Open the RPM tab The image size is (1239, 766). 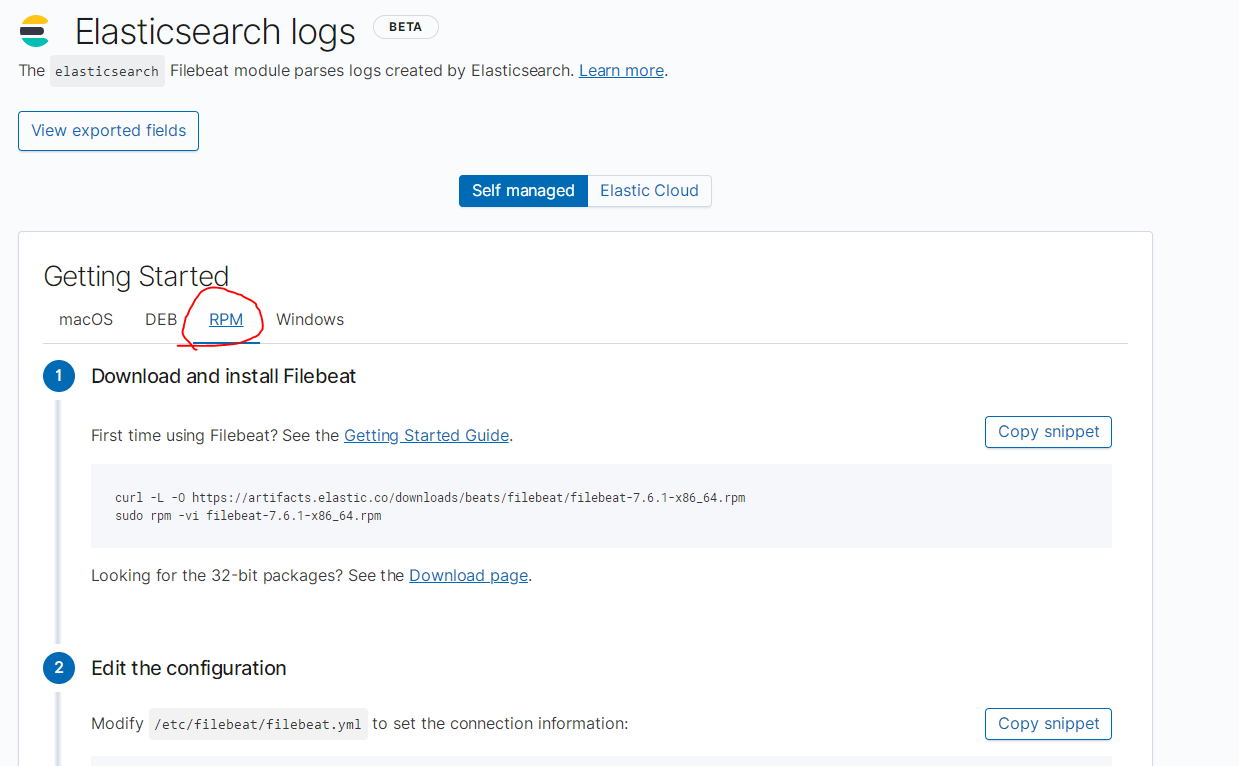[226, 319]
